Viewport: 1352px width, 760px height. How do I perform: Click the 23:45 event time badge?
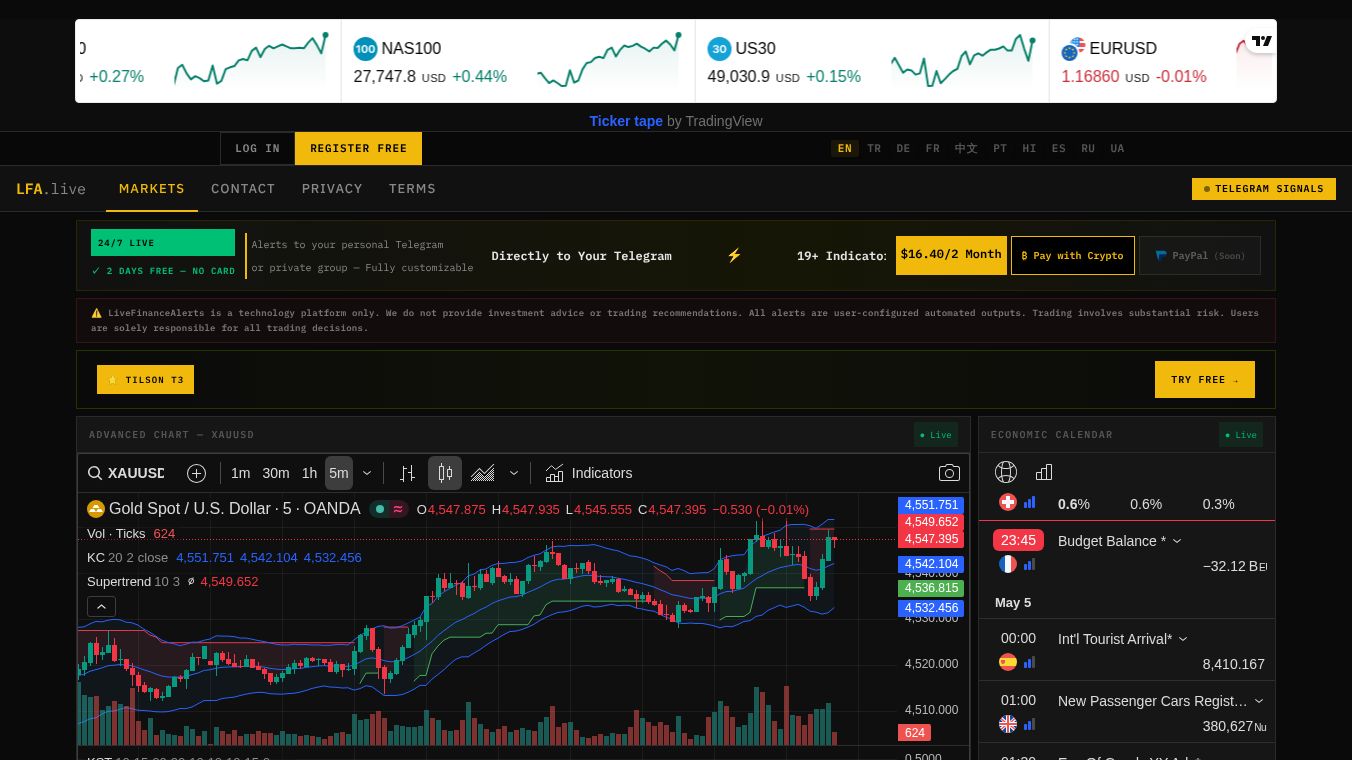[1018, 540]
